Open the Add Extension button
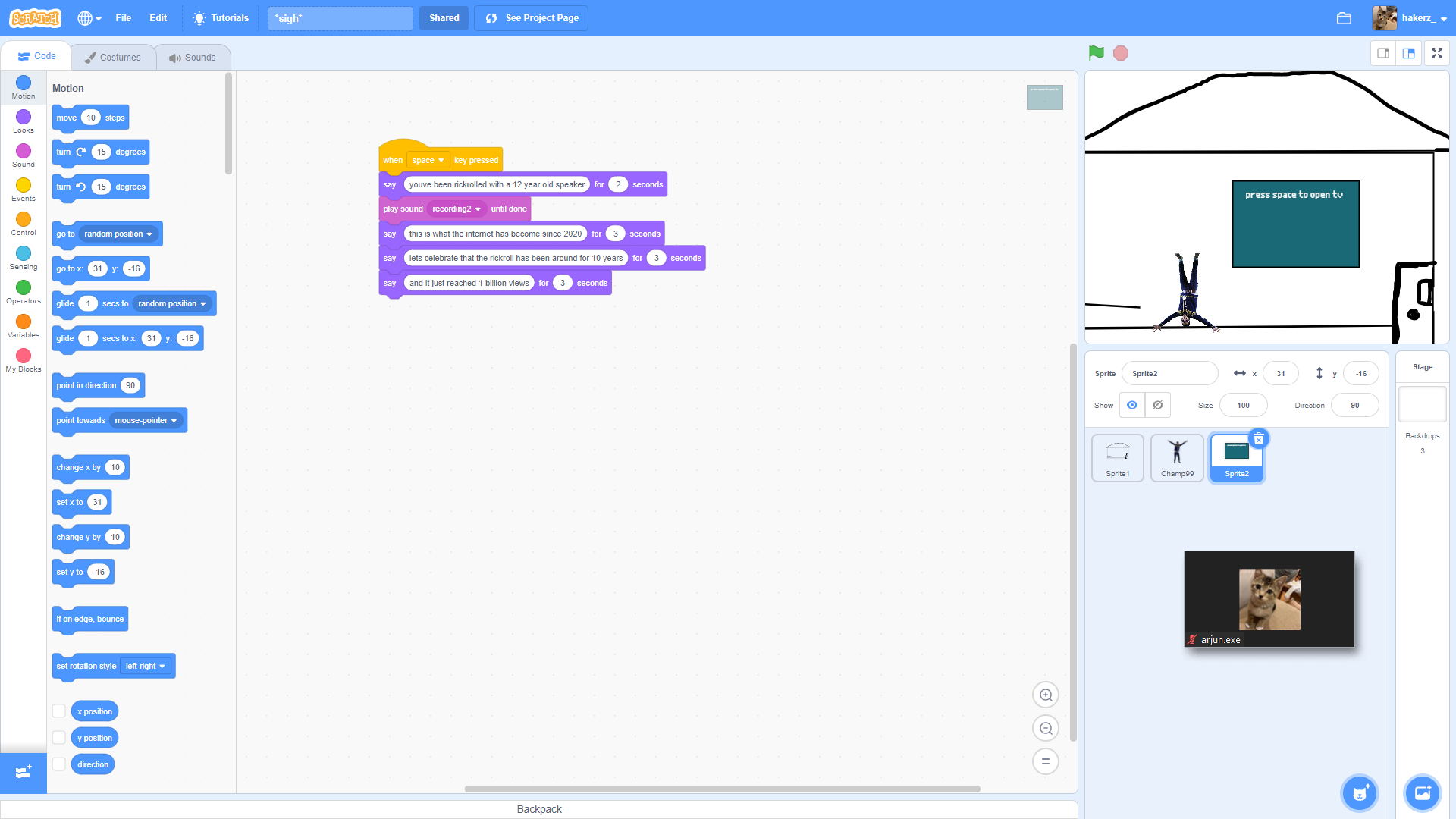The image size is (1456, 819). pyautogui.click(x=24, y=772)
